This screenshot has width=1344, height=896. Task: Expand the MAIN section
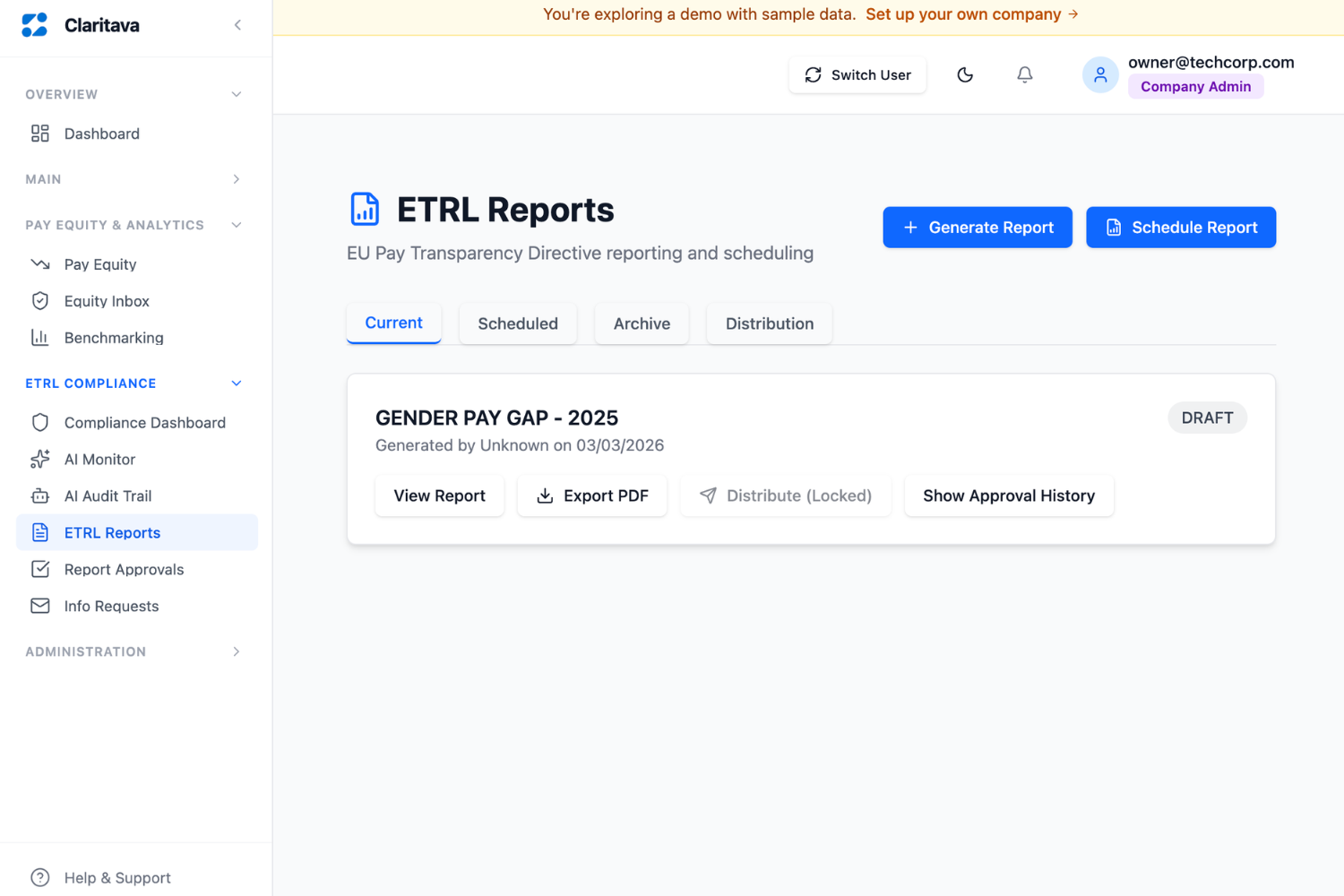237,179
